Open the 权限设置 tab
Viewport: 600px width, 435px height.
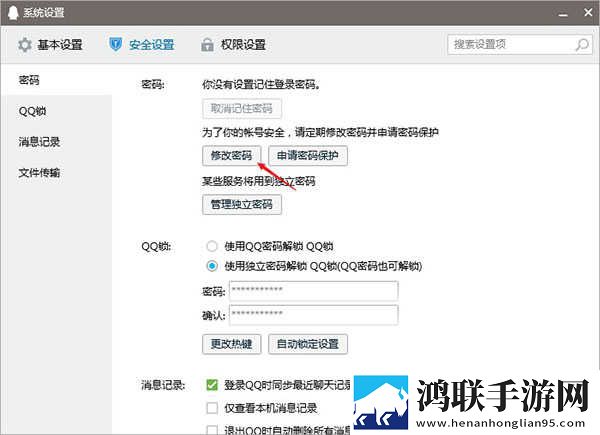[x=233, y=45]
